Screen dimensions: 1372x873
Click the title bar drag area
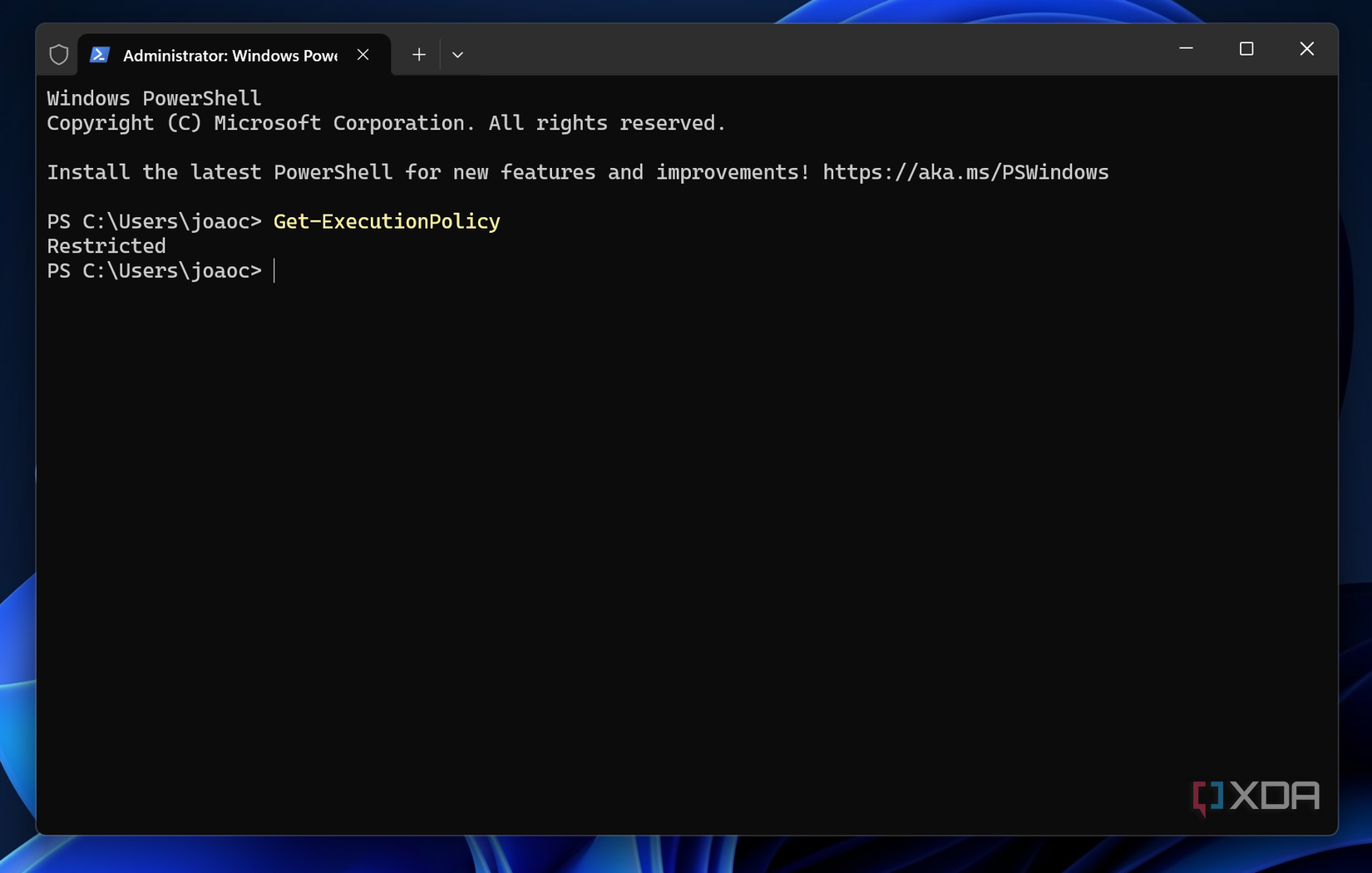coord(748,53)
